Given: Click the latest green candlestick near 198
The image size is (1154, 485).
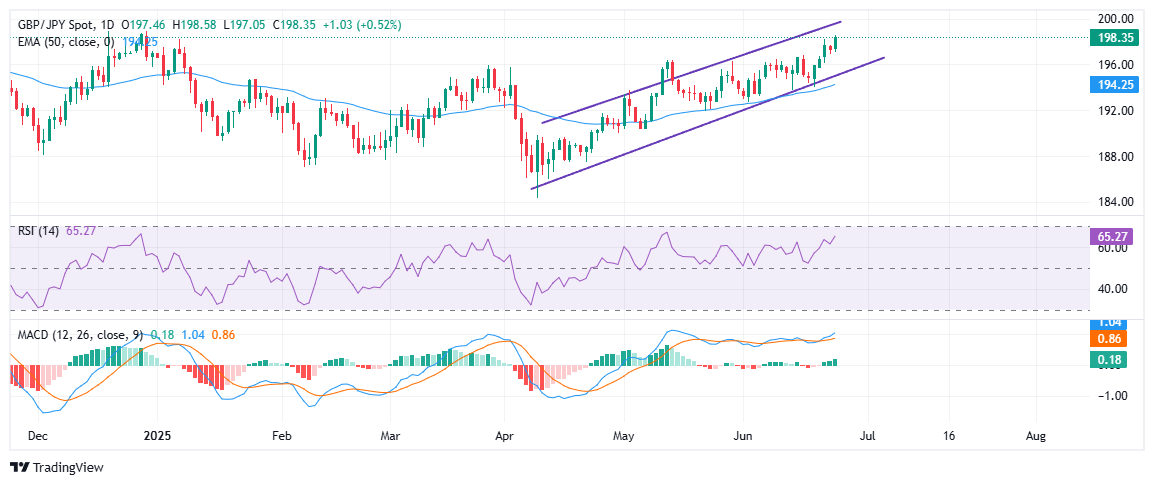Looking at the screenshot, I should (836, 43).
